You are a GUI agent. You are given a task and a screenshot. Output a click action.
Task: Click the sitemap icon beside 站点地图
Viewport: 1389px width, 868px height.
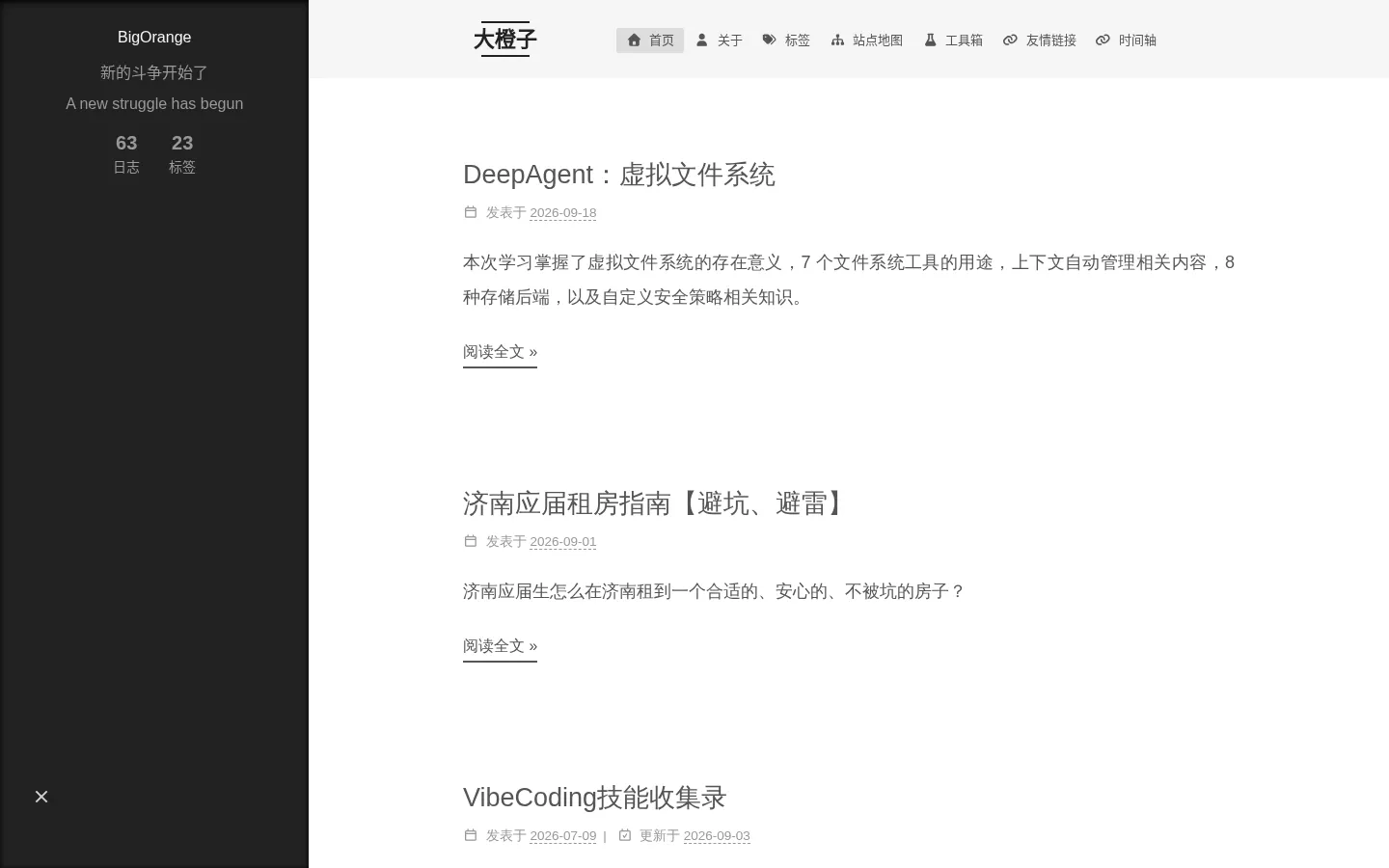837,40
